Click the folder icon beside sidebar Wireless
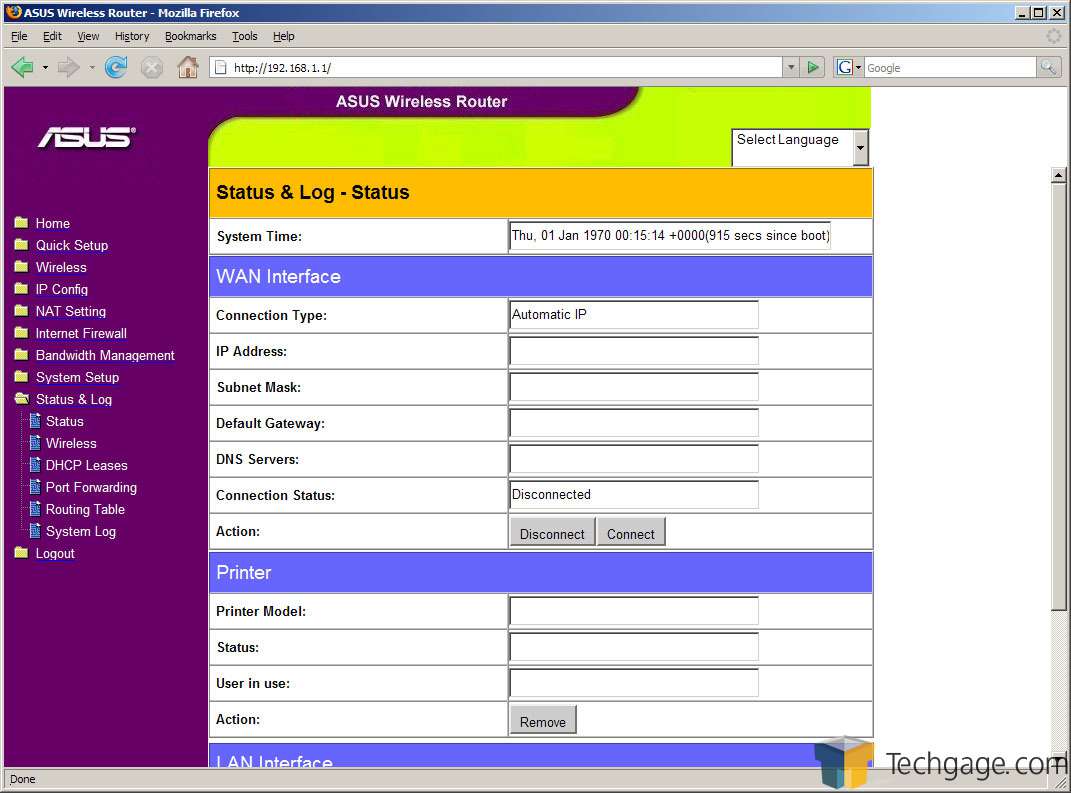The height and width of the screenshot is (793, 1071). pos(21,266)
